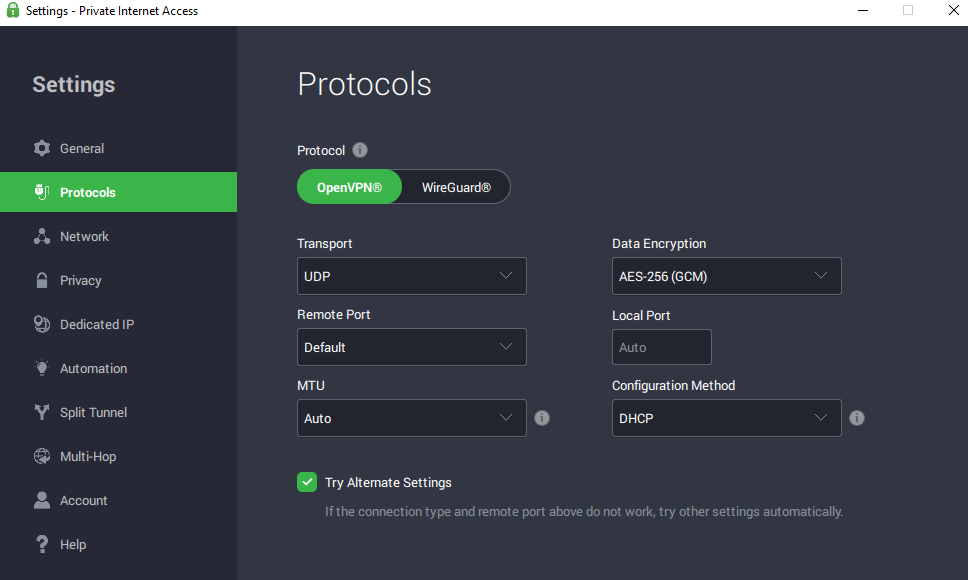Select the OpenVPN protocol option
The height and width of the screenshot is (580, 968).
click(349, 187)
